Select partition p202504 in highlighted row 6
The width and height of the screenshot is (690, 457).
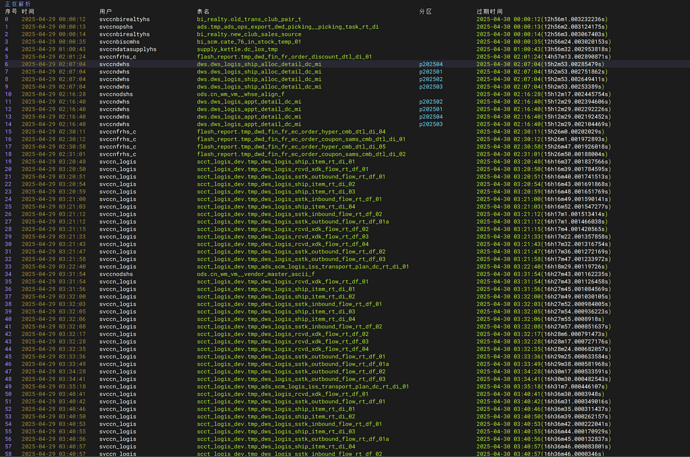point(430,64)
